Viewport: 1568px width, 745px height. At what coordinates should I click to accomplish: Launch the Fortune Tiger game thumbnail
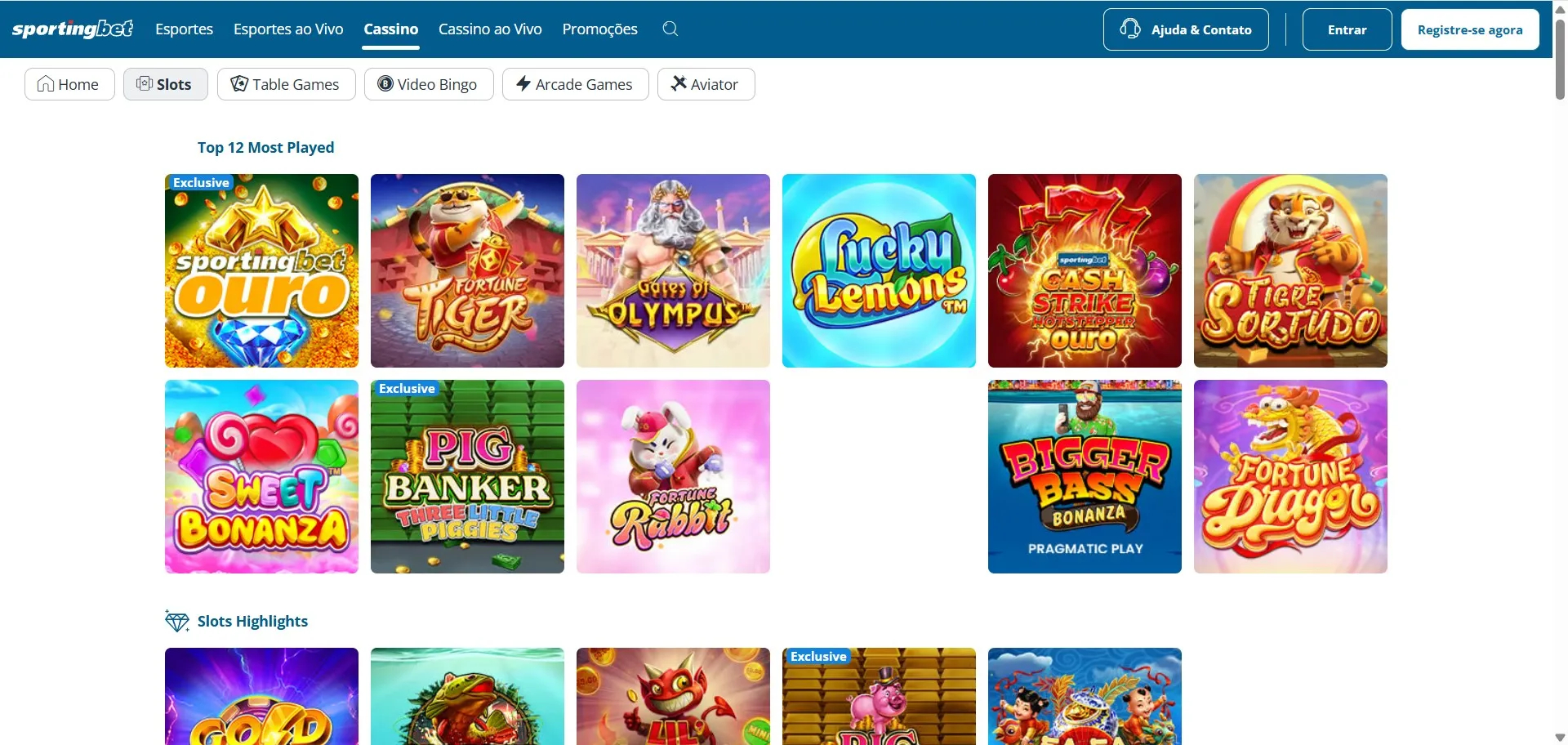tap(467, 270)
